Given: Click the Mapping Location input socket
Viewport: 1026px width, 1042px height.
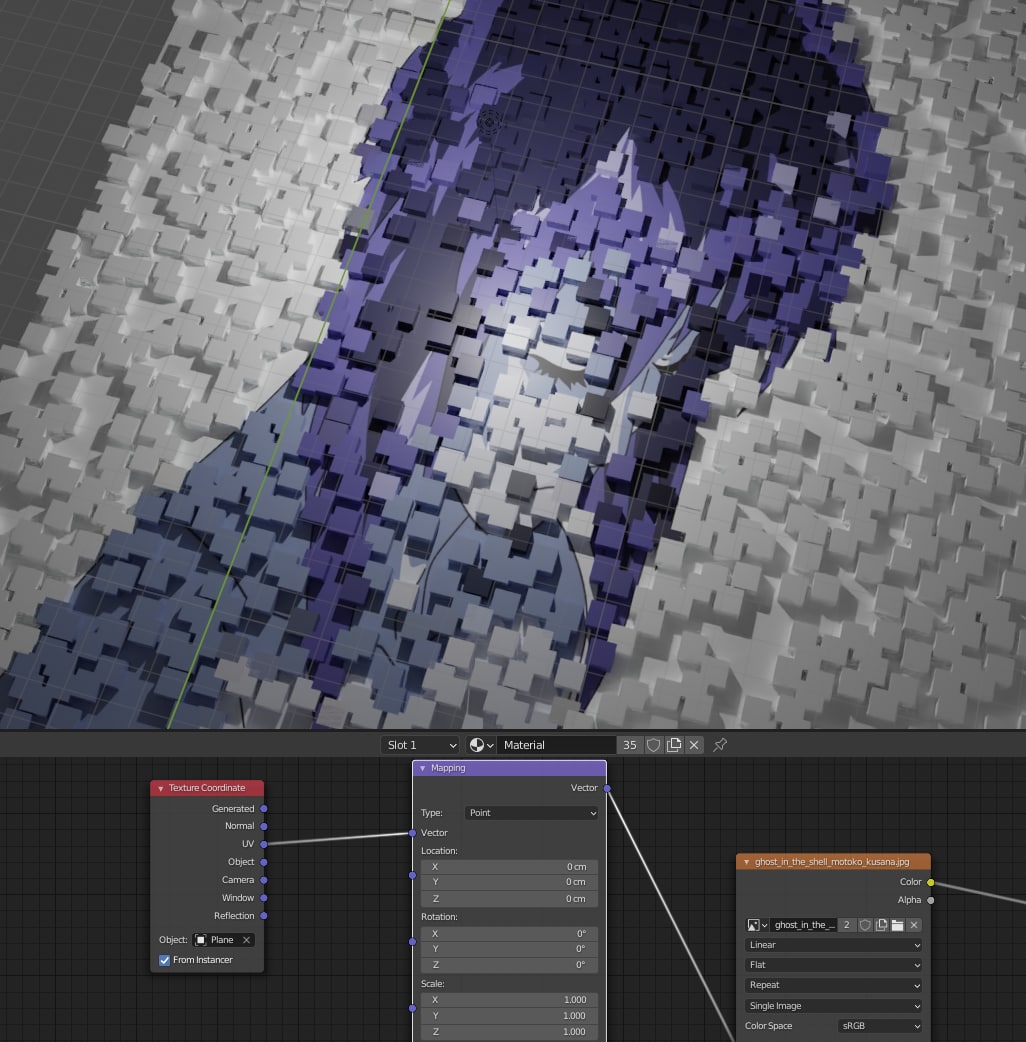Looking at the screenshot, I should tap(413, 875).
